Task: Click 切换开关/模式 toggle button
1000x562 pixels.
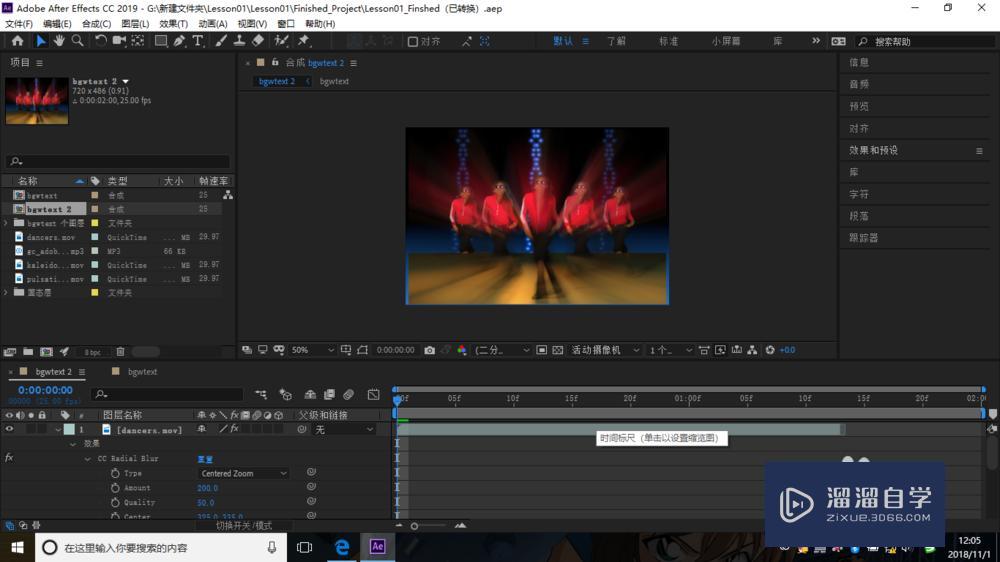Action: click(244, 526)
